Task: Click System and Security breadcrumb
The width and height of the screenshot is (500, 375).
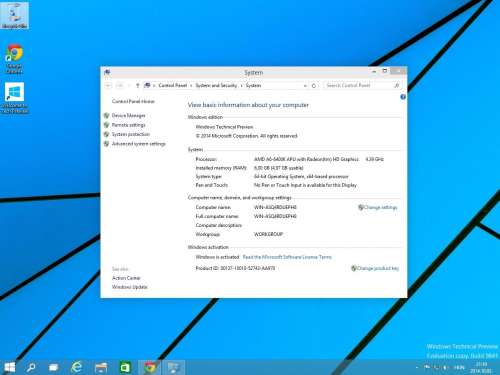Action: click(x=216, y=85)
